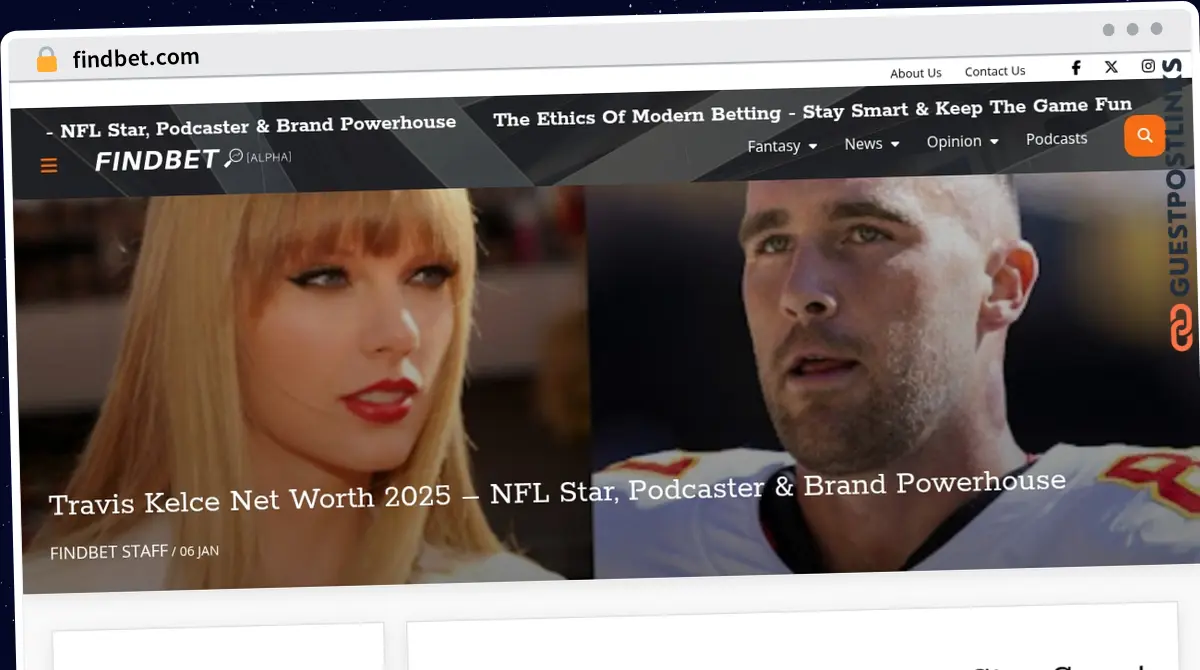Open the Travis Kelce Net Worth 2025 article title

(556, 491)
